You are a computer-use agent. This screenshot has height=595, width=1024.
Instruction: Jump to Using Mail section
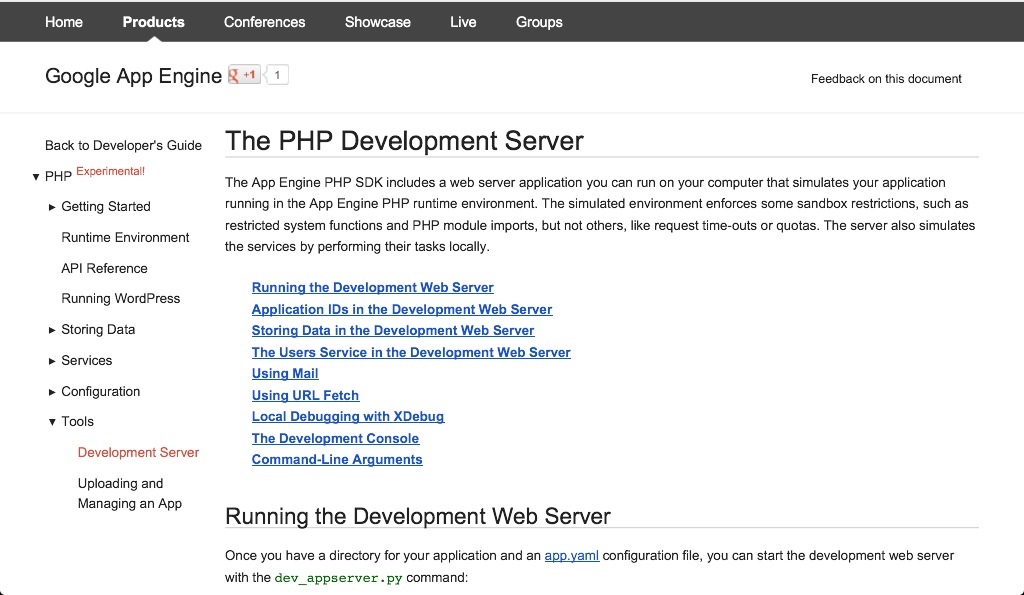[285, 374]
